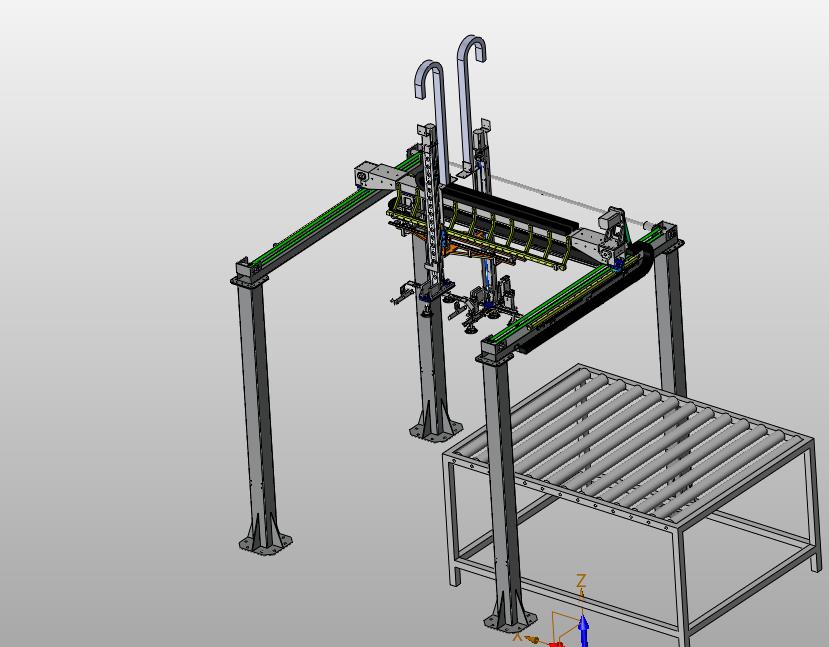Select the orange X-axis arrowhead of the triad
Image resolution: width=829 pixels, height=647 pixels.
click(532, 641)
